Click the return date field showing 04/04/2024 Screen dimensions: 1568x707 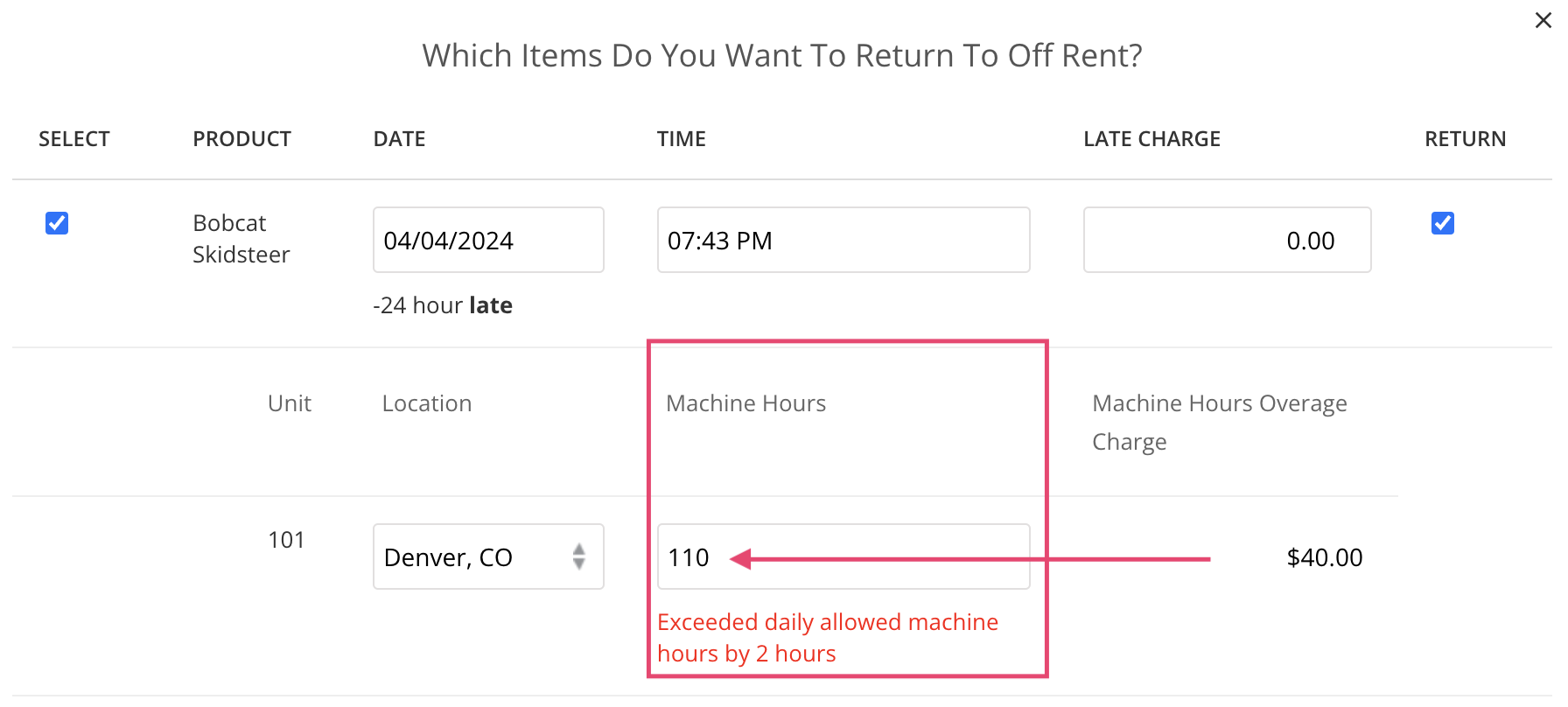pyautogui.click(x=487, y=240)
